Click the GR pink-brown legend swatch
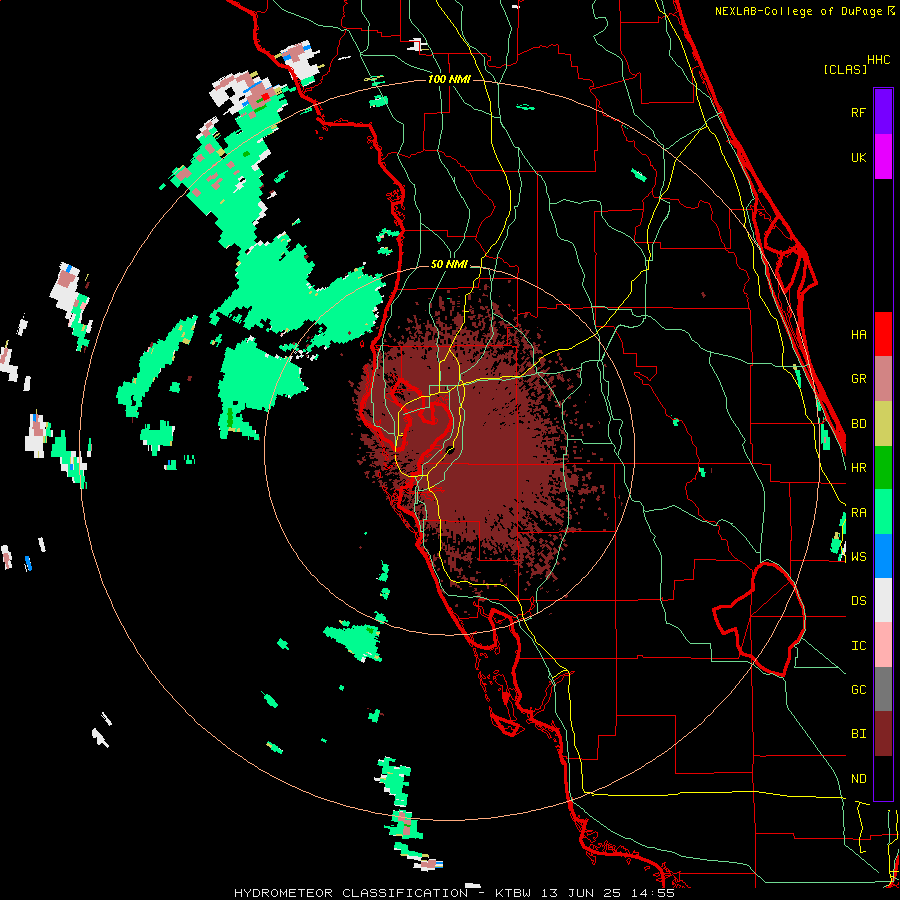This screenshot has width=900, height=900. pos(883,378)
